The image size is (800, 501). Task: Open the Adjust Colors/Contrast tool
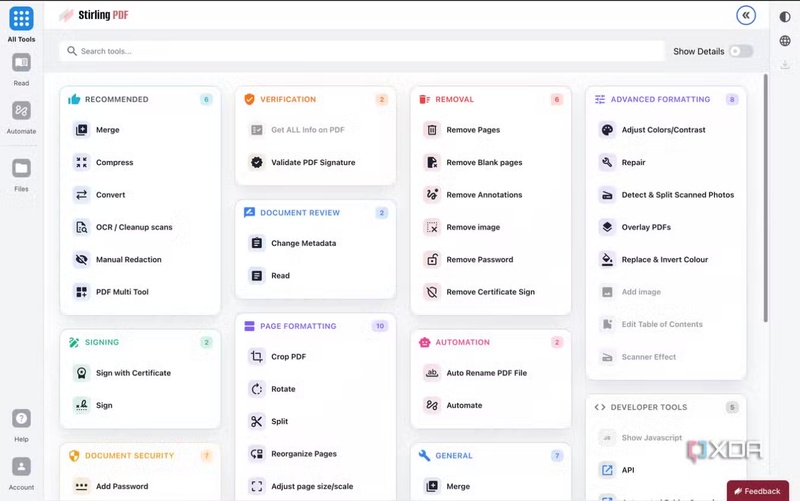(x=666, y=130)
